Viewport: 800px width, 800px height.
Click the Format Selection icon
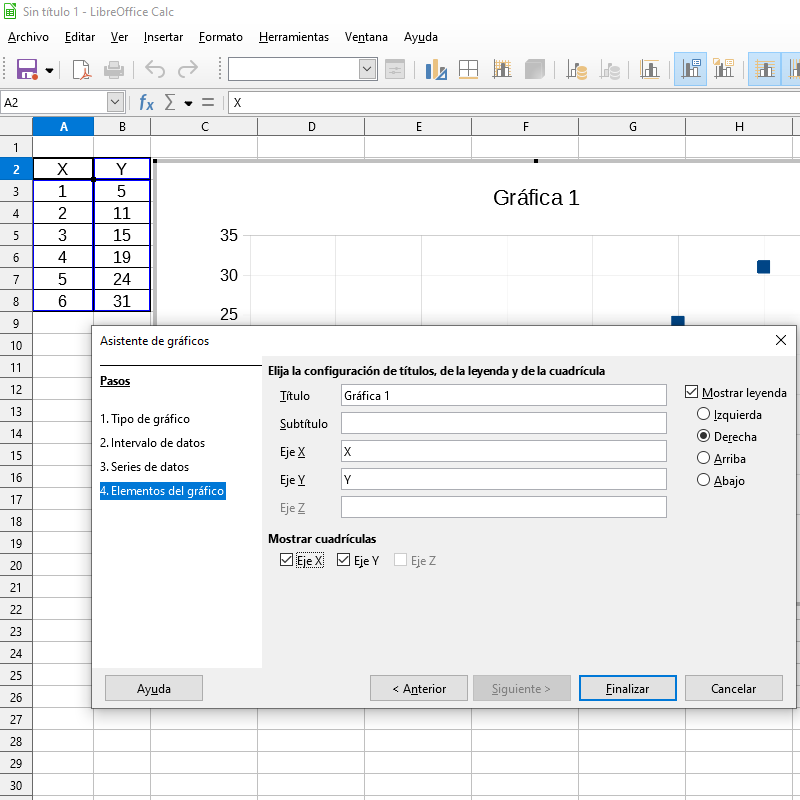coord(394,69)
